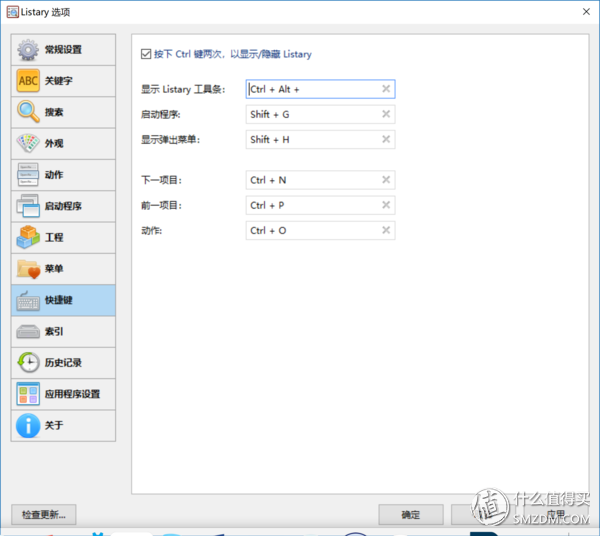The height and width of the screenshot is (536, 600).
Task: Focus the 显示 Listary 工具条 hotkey field
Action: 320,89
